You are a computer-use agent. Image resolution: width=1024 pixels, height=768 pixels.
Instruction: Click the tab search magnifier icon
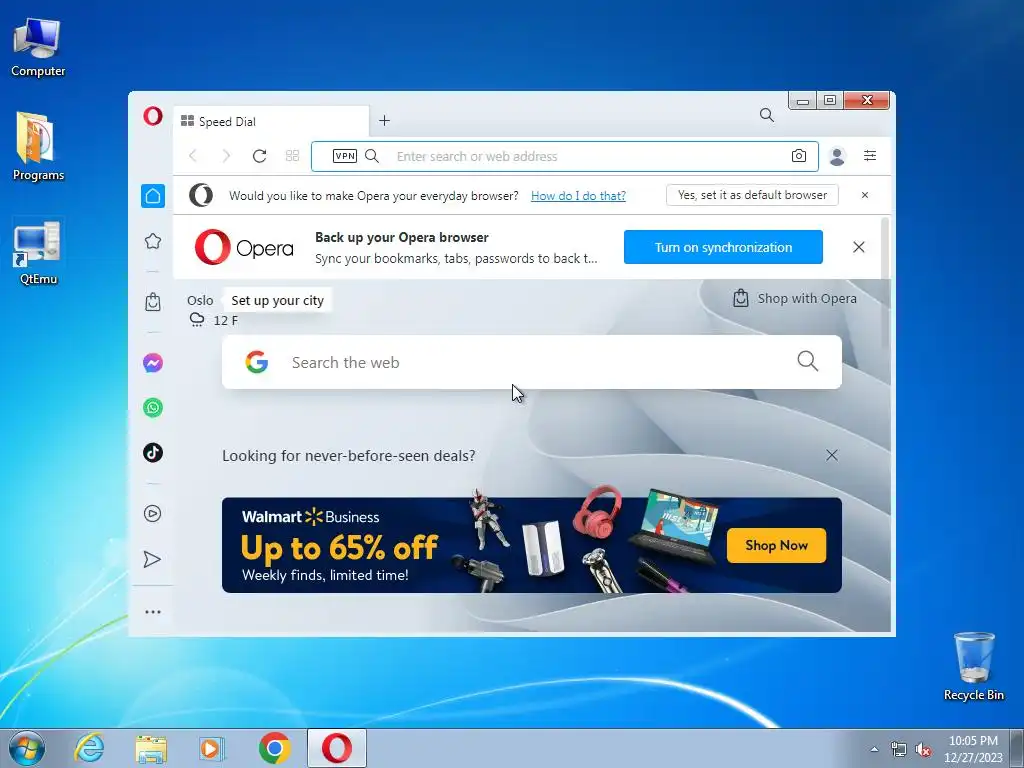click(767, 116)
